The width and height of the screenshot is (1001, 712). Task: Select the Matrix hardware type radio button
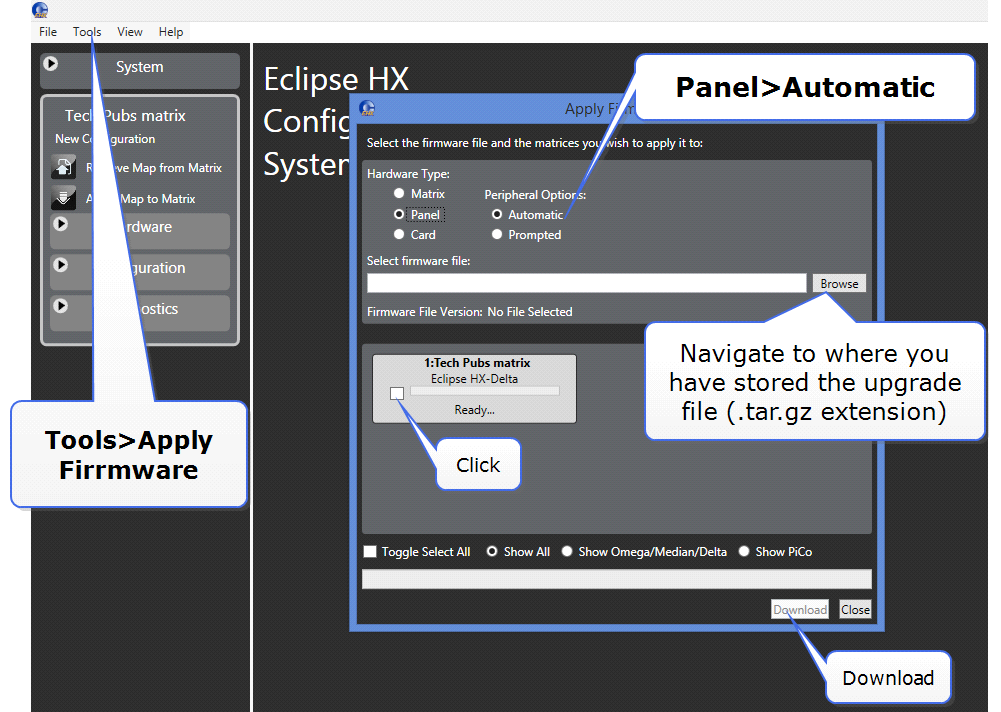pos(399,194)
